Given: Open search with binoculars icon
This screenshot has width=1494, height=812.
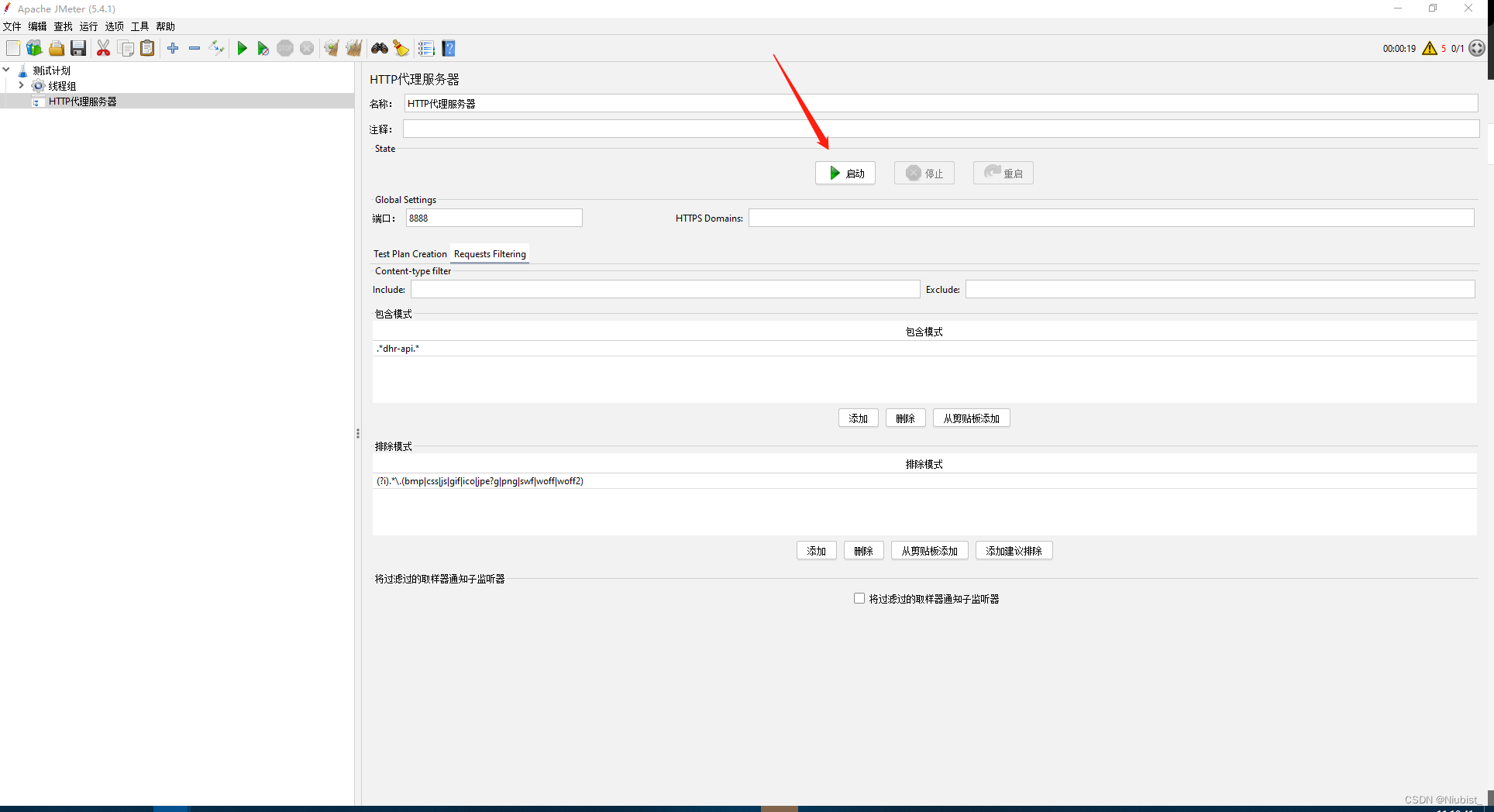Looking at the screenshot, I should (x=379, y=48).
